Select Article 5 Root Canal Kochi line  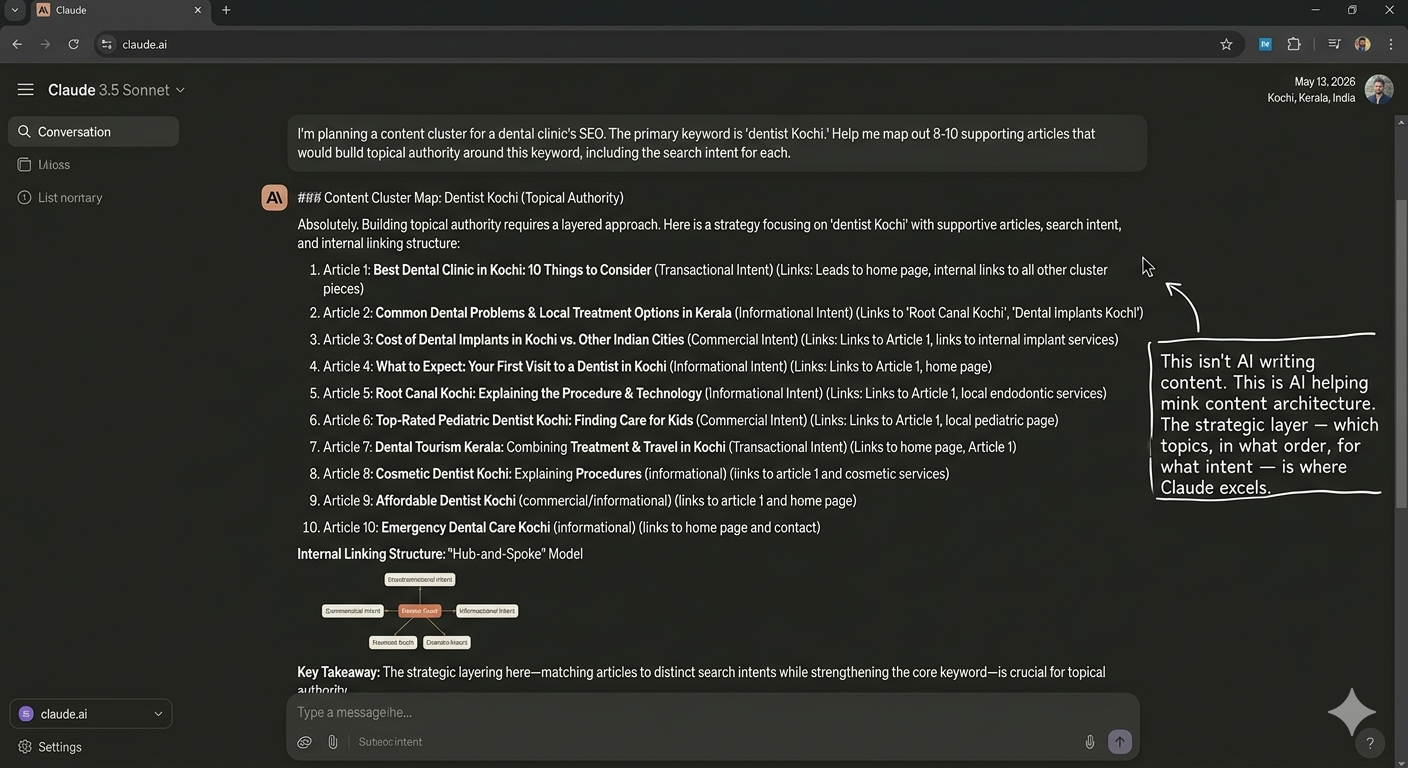tap(714, 394)
